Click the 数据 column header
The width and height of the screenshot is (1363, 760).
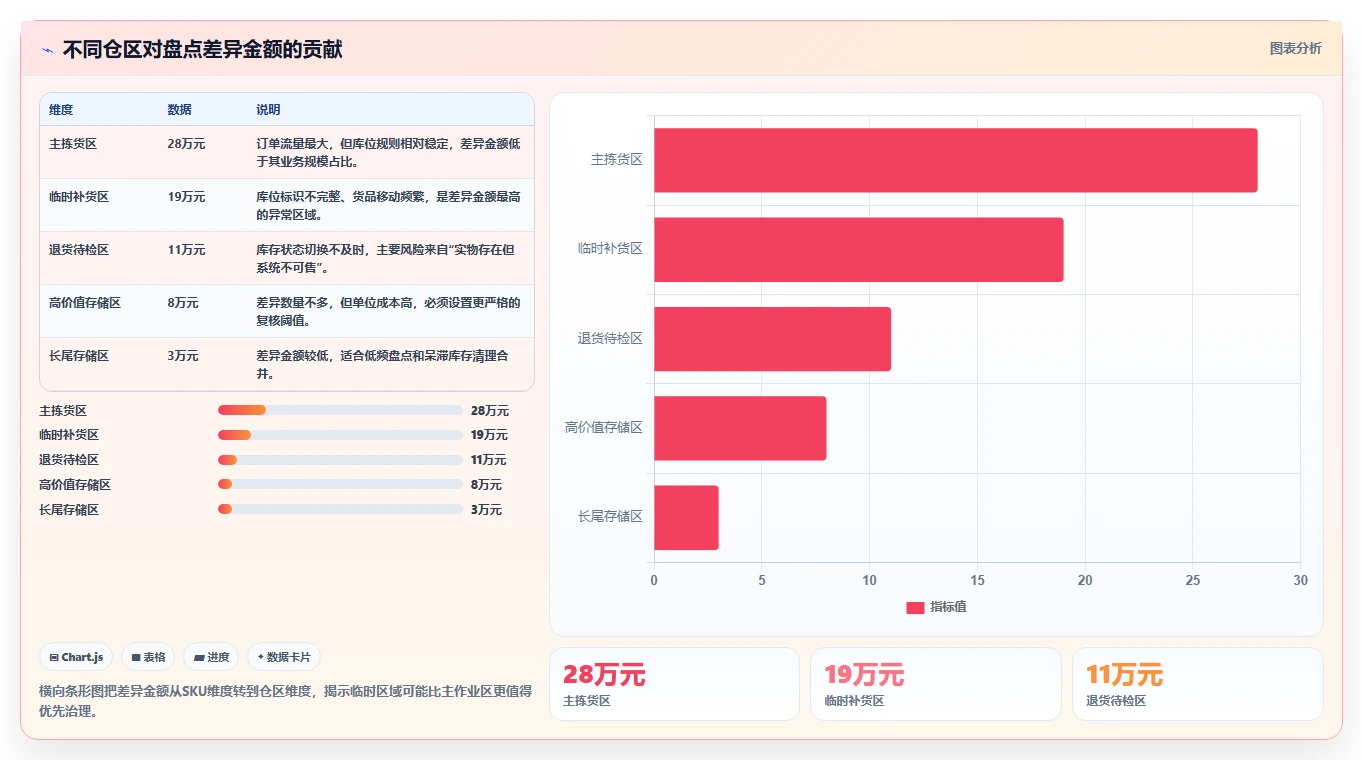tap(180, 109)
